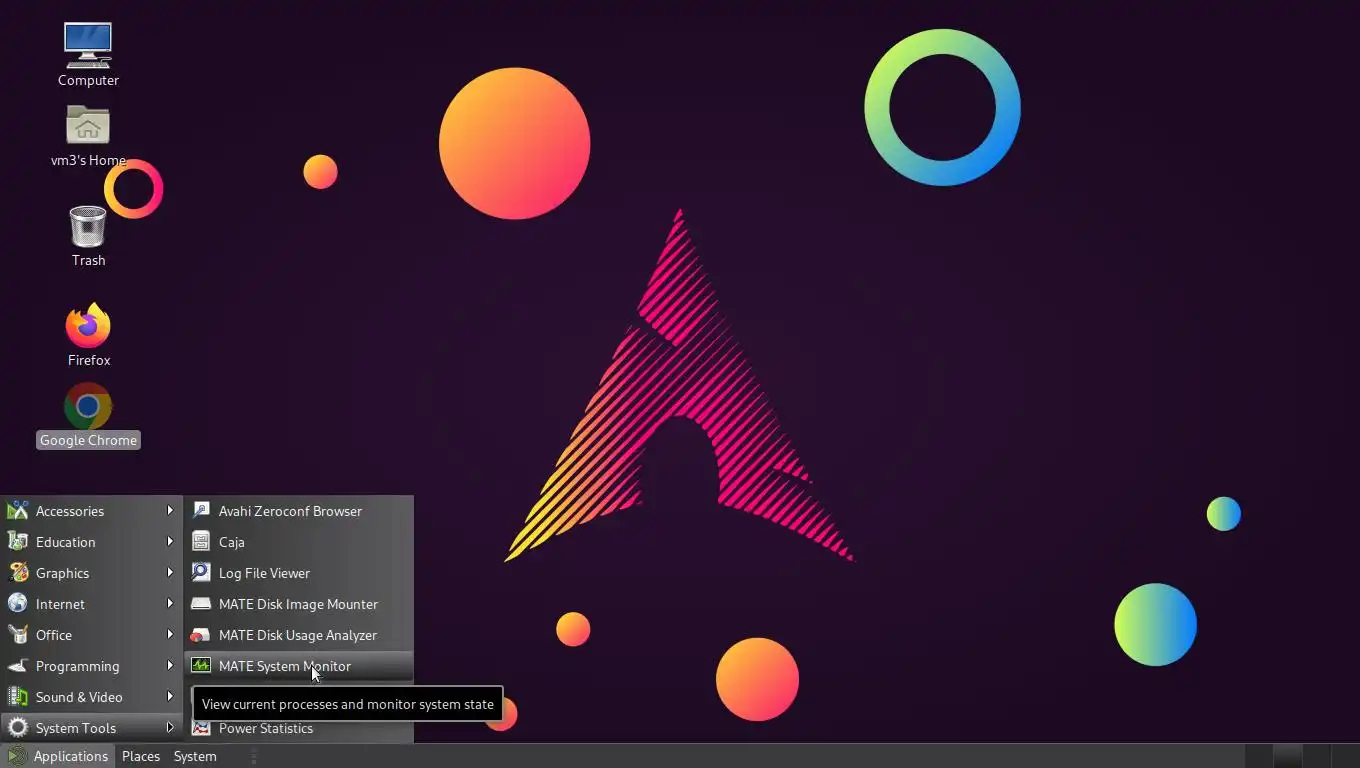
Task: Click the Graphics category palette icon
Action: 17,573
